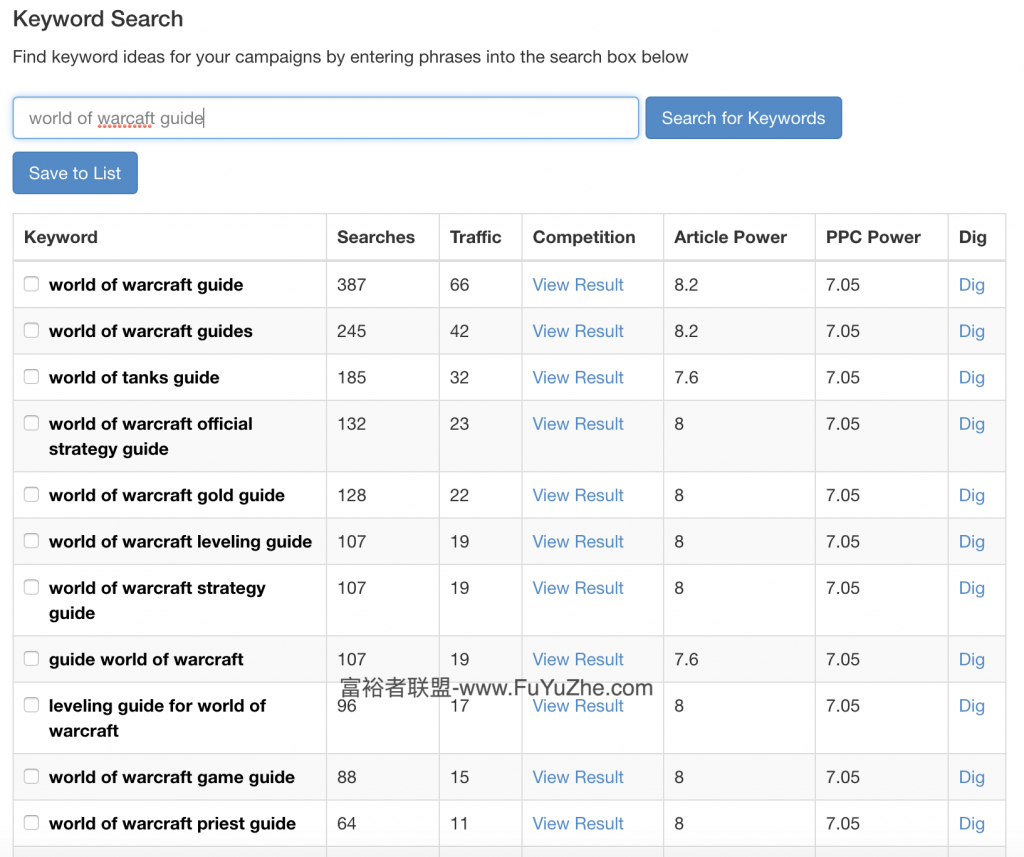Open View Result for 'world of tanks guide'
1024x857 pixels.
pyautogui.click(x=578, y=378)
